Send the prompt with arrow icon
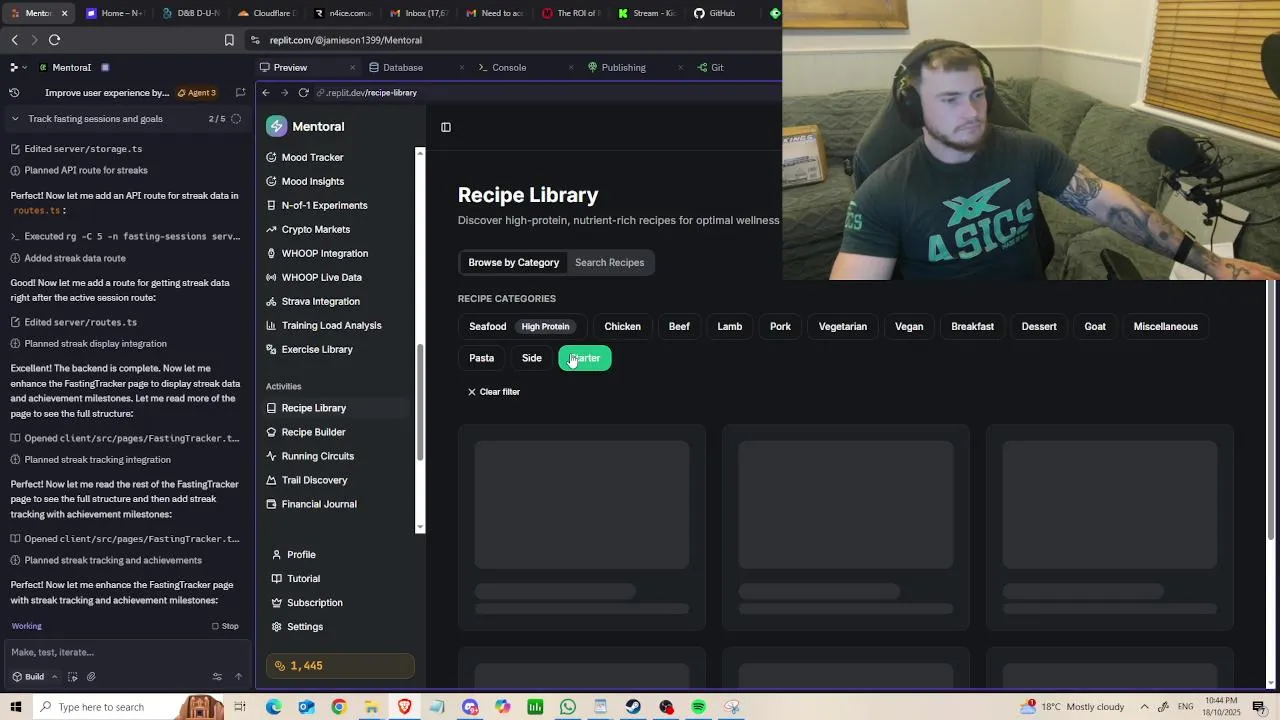 pyautogui.click(x=238, y=677)
